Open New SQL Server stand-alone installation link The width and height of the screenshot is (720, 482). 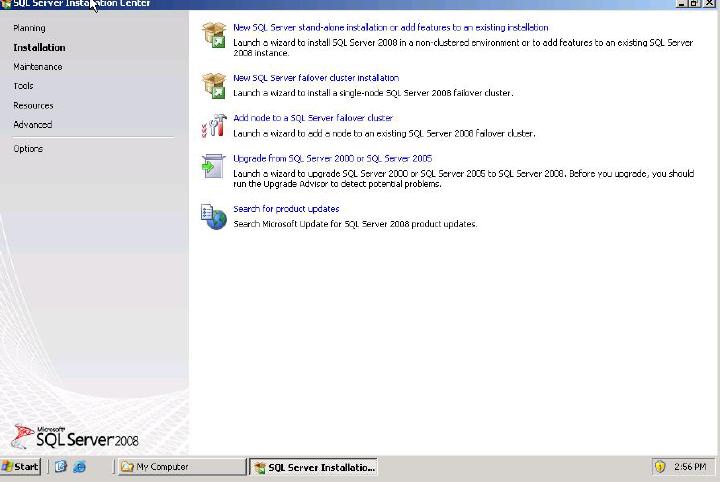pos(391,28)
